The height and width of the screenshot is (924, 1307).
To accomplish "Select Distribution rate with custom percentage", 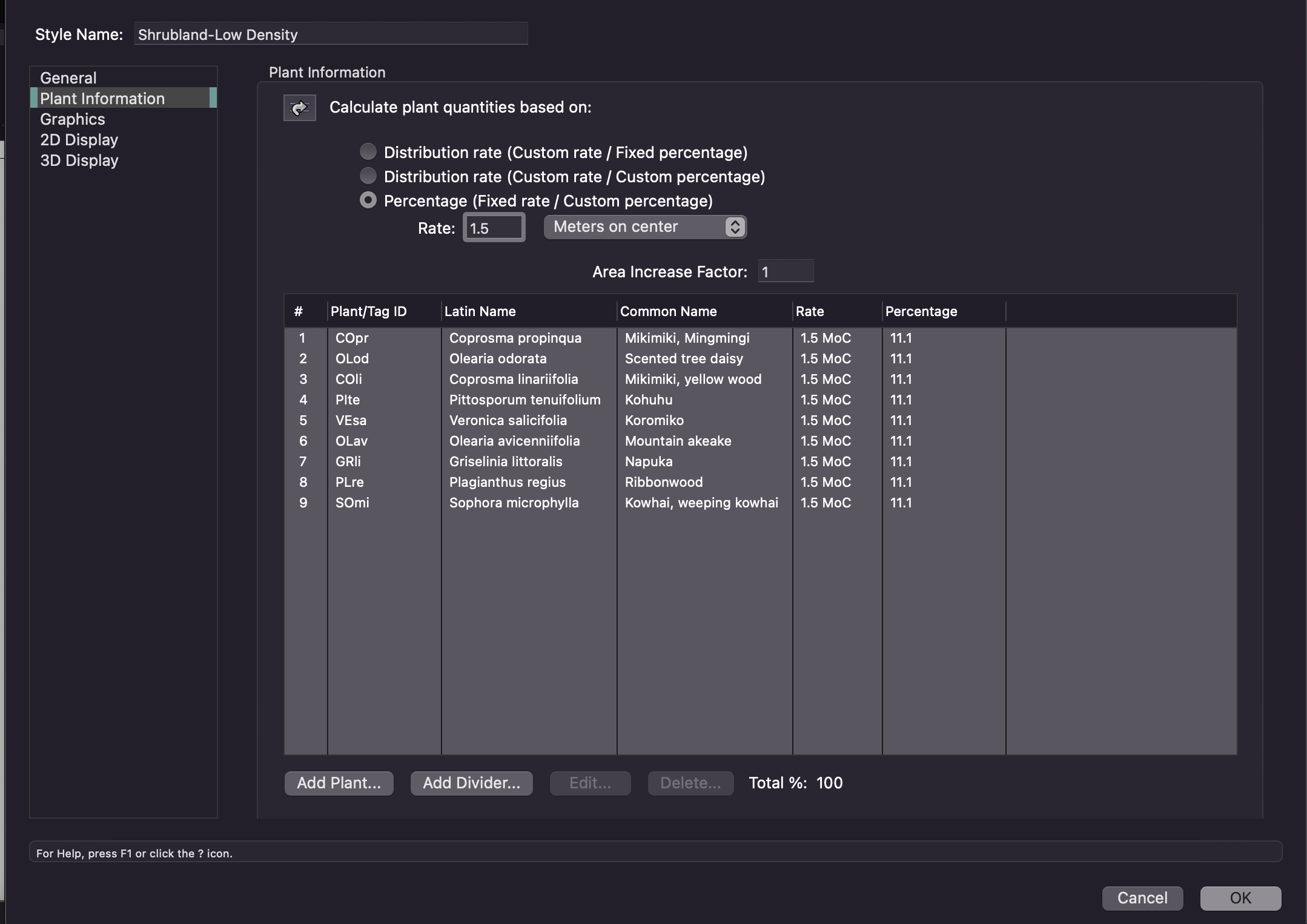I will point(368,176).
